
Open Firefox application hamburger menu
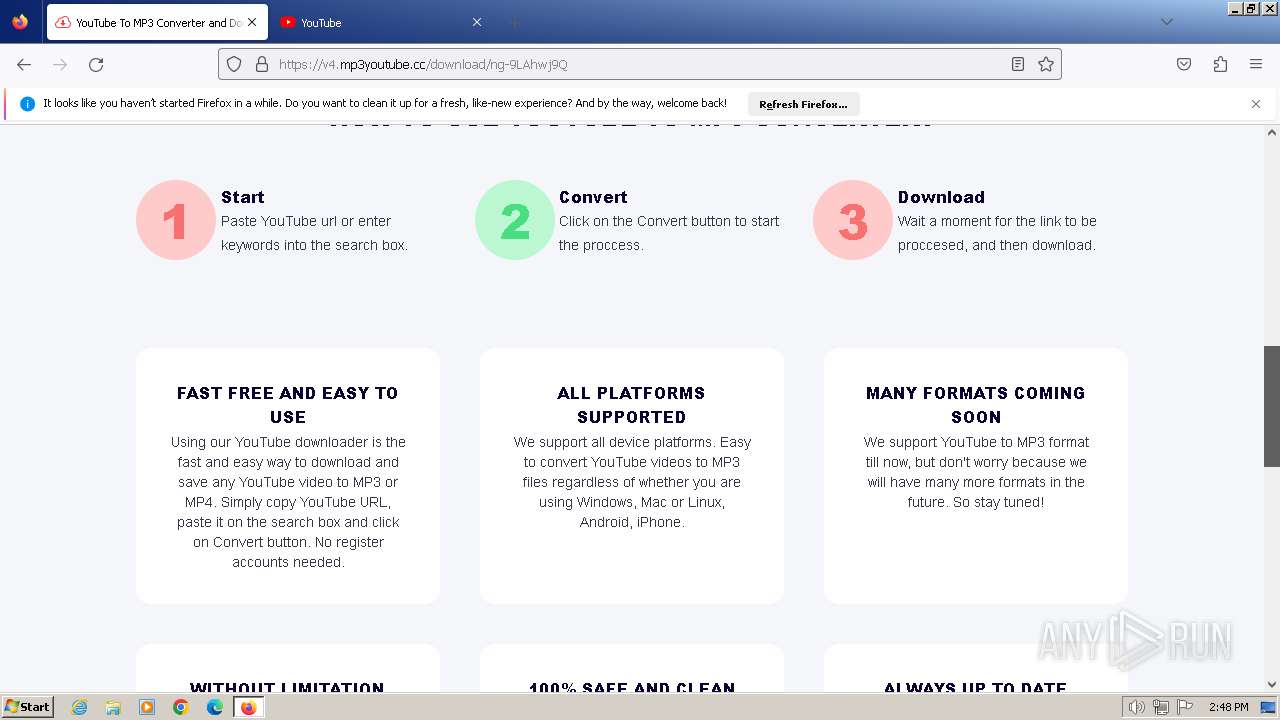(1256, 64)
